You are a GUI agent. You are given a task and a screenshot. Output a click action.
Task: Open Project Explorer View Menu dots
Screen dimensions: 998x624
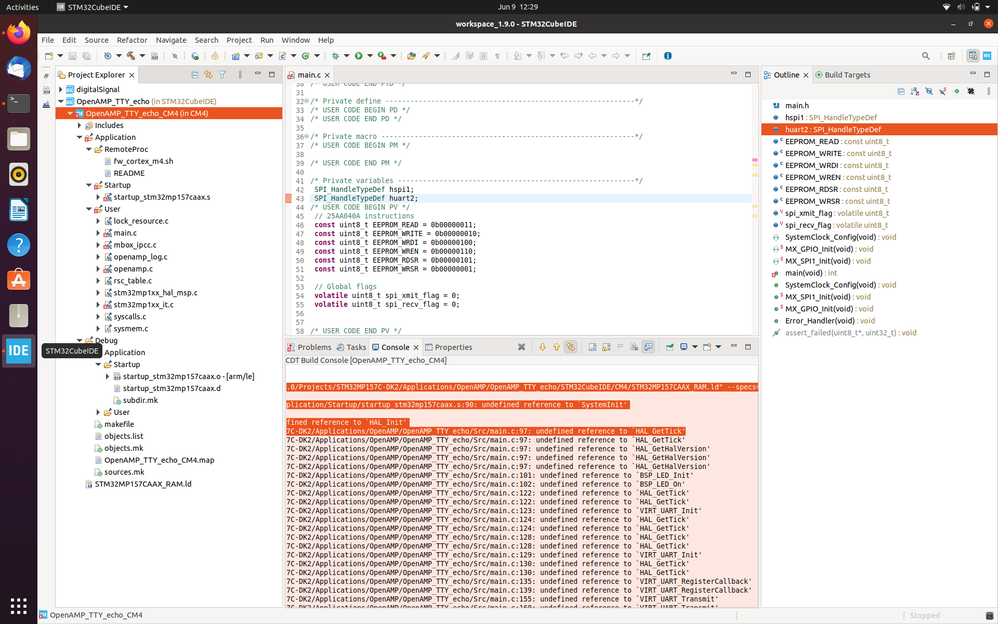click(240, 74)
